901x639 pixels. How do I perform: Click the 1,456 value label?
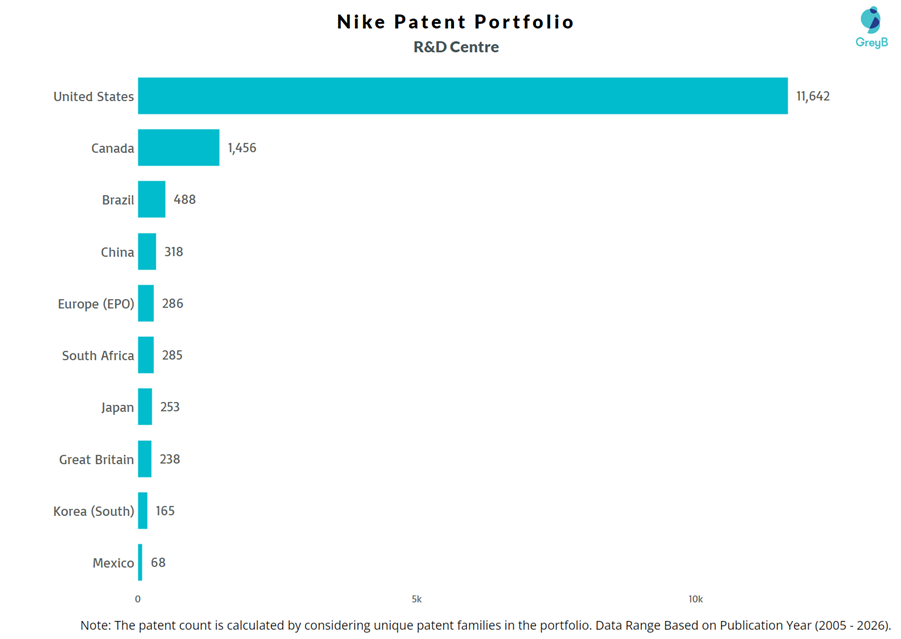pos(242,148)
